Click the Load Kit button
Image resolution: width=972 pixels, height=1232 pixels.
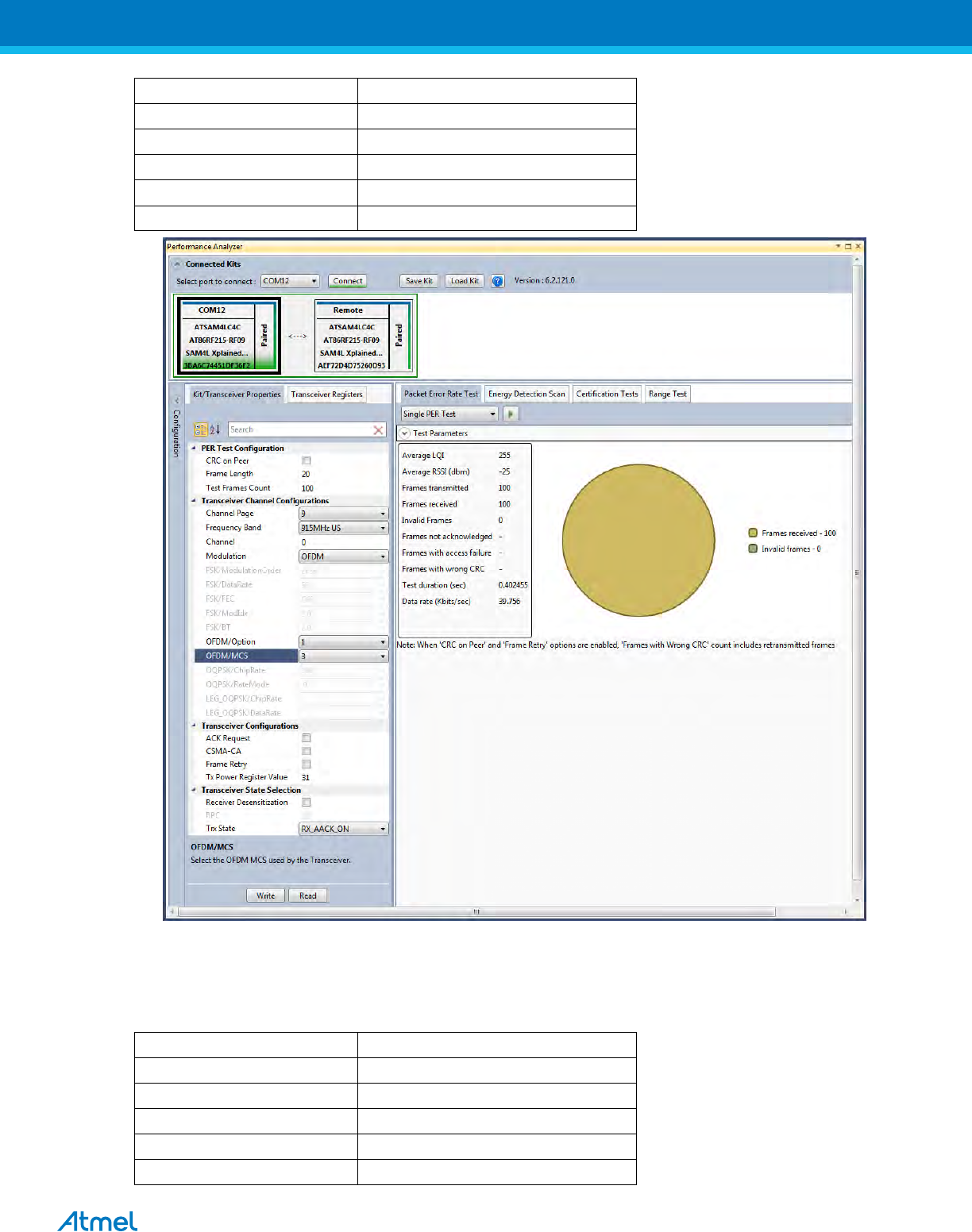(x=465, y=281)
